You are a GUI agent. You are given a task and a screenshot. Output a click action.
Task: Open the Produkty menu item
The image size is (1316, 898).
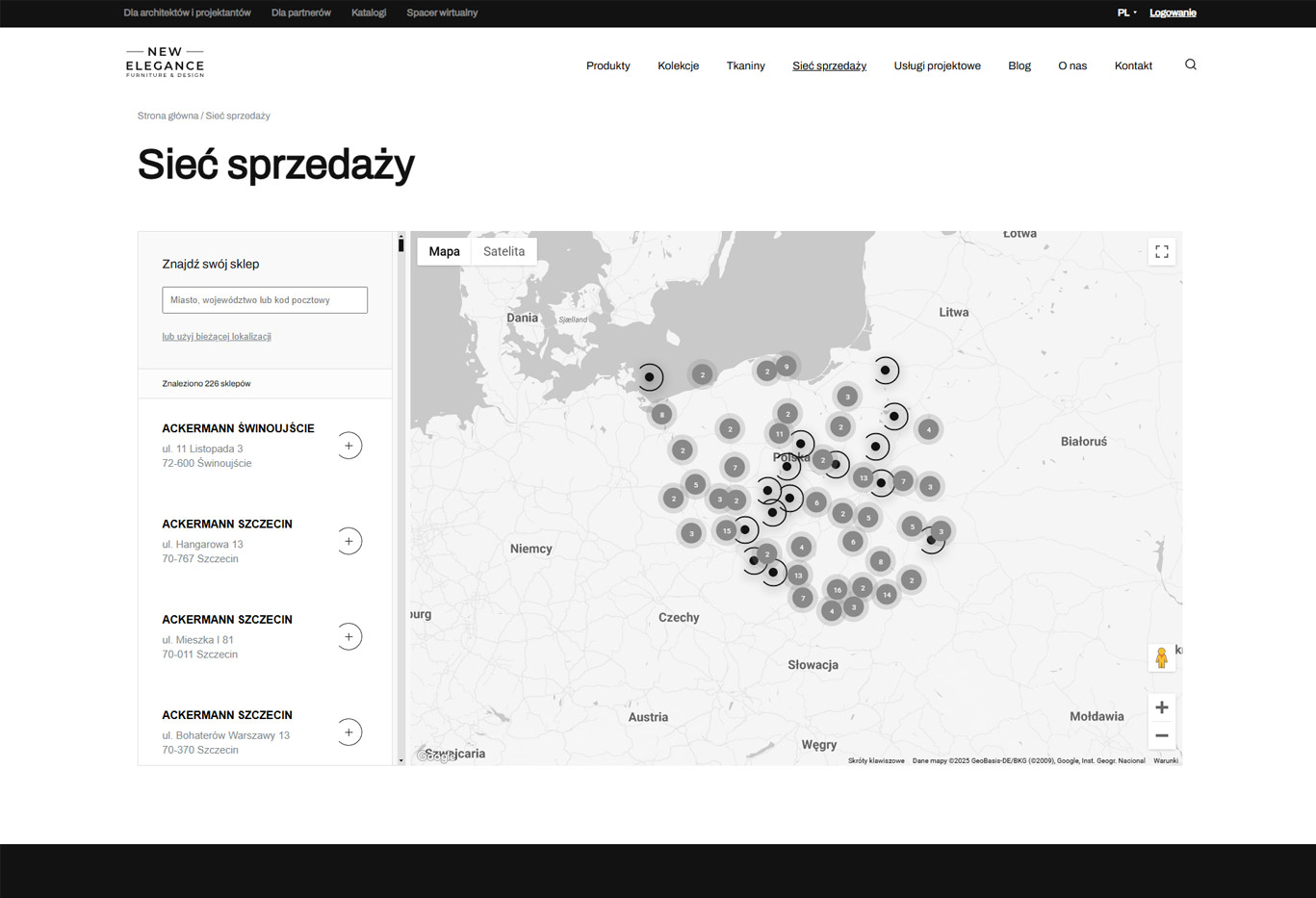[x=607, y=65]
